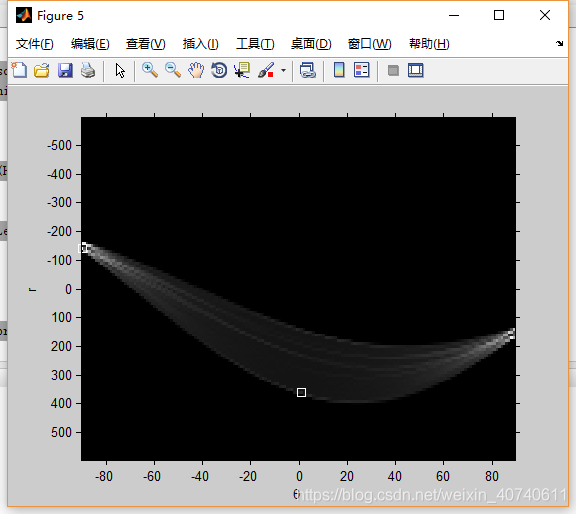This screenshot has height=514, width=576.
Task: Activate the Zoom Out magnifier tool
Action: (x=173, y=70)
